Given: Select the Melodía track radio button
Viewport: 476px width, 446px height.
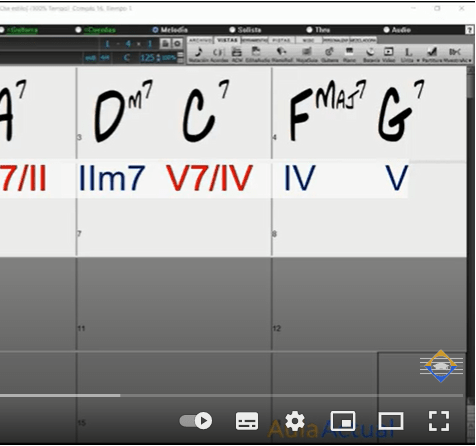Looking at the screenshot, I should 155,30.
